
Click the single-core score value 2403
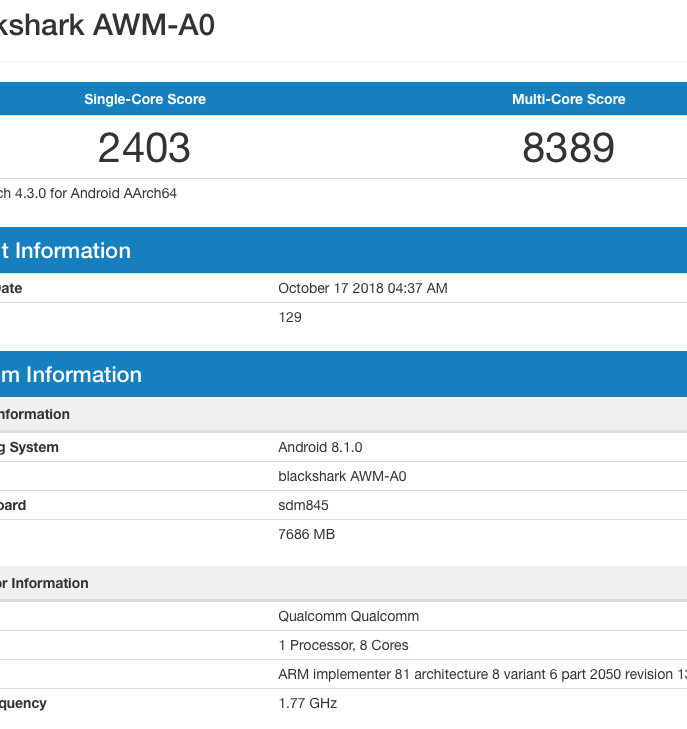pos(144,148)
